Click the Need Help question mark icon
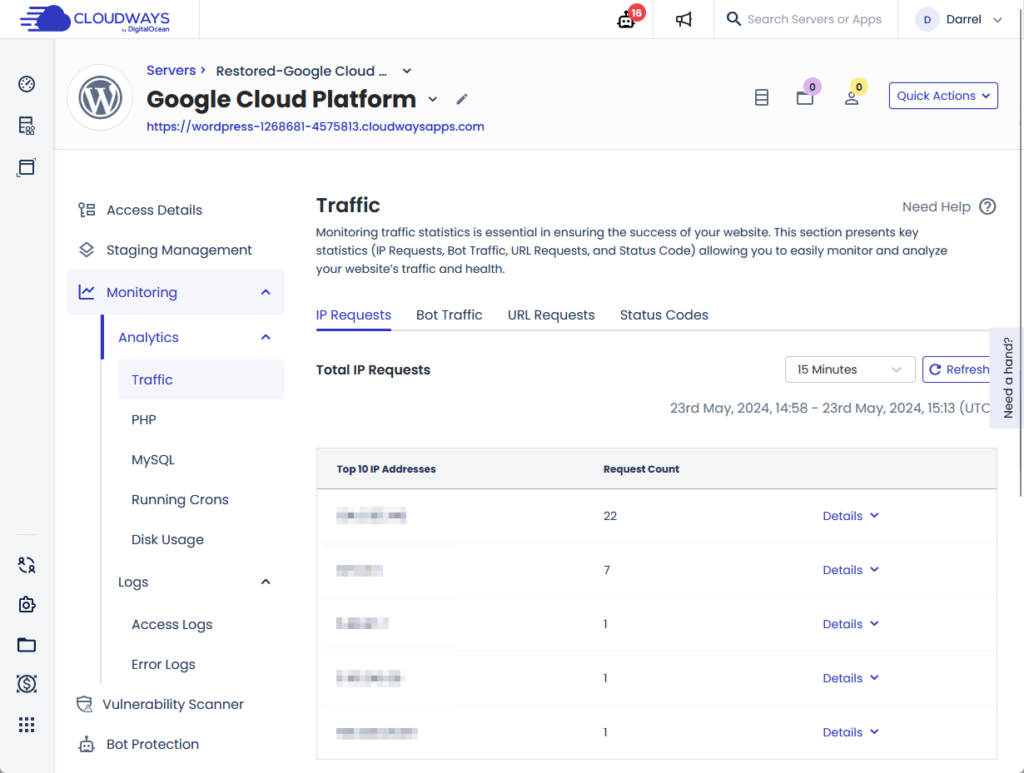 pyautogui.click(x=987, y=207)
